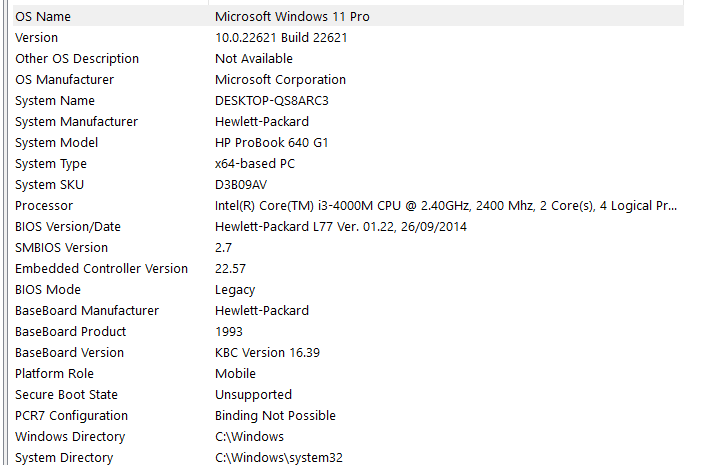Click the SMBIOS Version 2.7 row
The width and height of the screenshot is (723, 465).
(x=61, y=248)
